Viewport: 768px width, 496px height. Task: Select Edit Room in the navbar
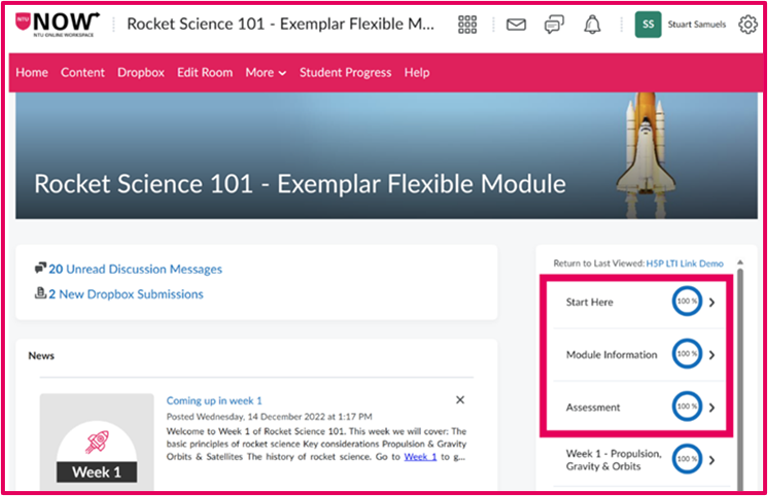pos(205,72)
